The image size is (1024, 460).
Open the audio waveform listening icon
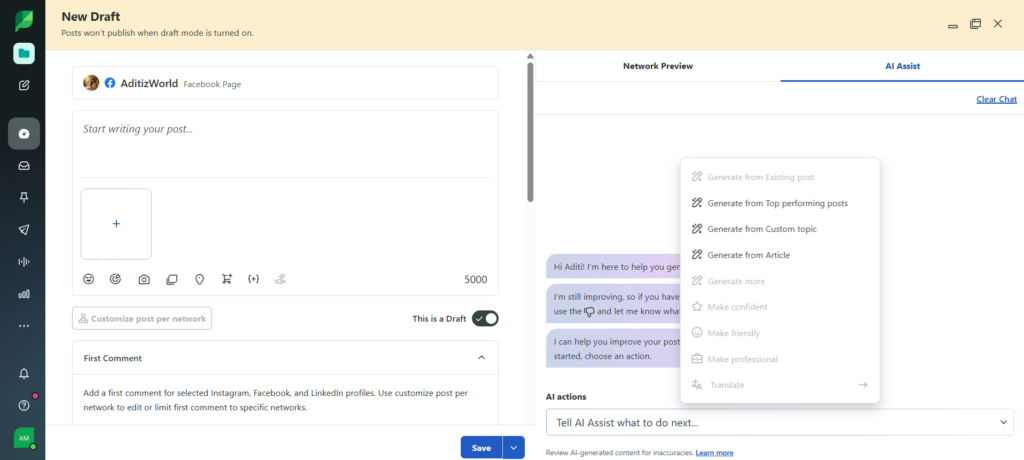tap(24, 262)
